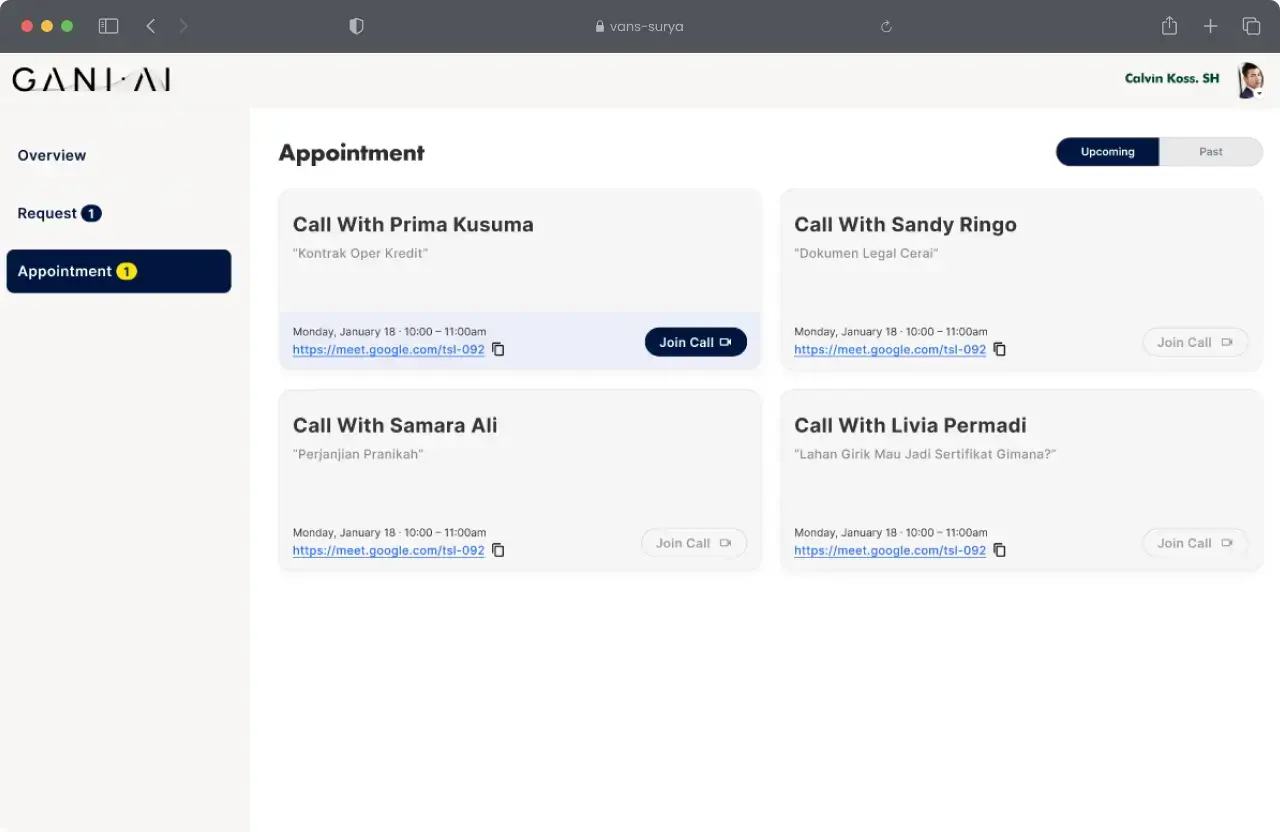
Task: Open Calvin Koss's profile menu
Action: [1171, 78]
